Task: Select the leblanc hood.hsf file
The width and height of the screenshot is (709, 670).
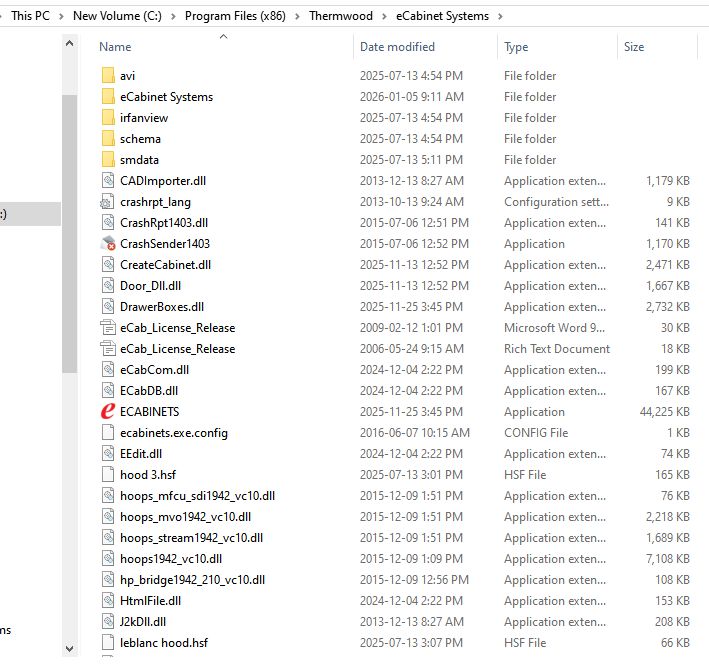Action: [163, 643]
